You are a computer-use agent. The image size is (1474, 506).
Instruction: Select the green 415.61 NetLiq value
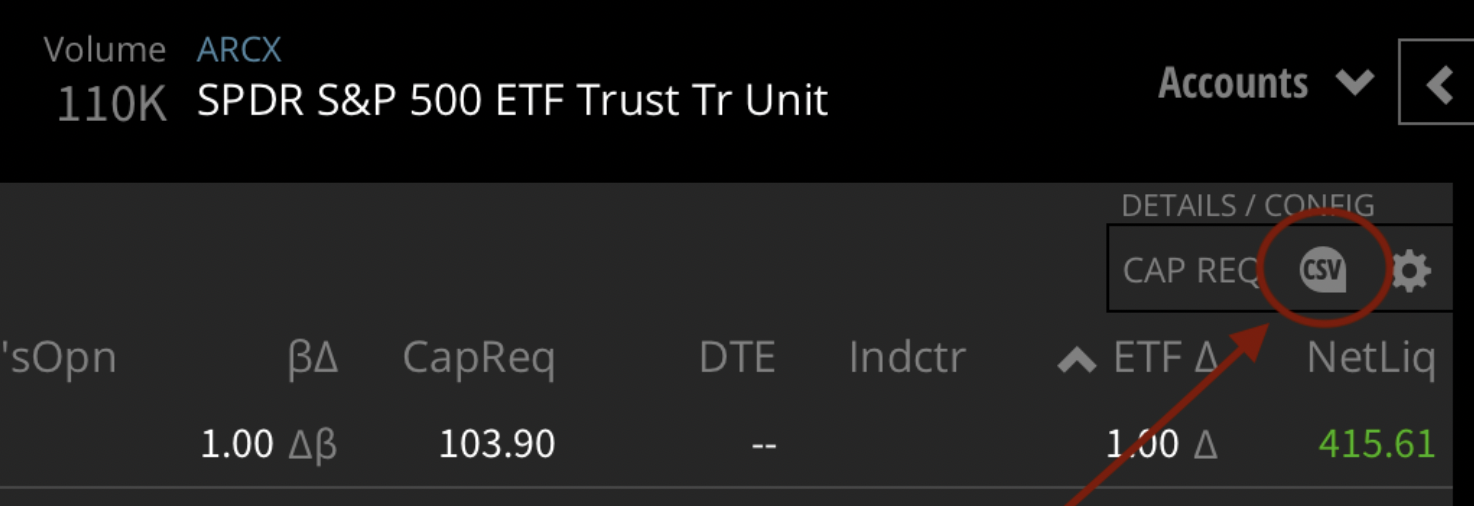click(x=1376, y=443)
